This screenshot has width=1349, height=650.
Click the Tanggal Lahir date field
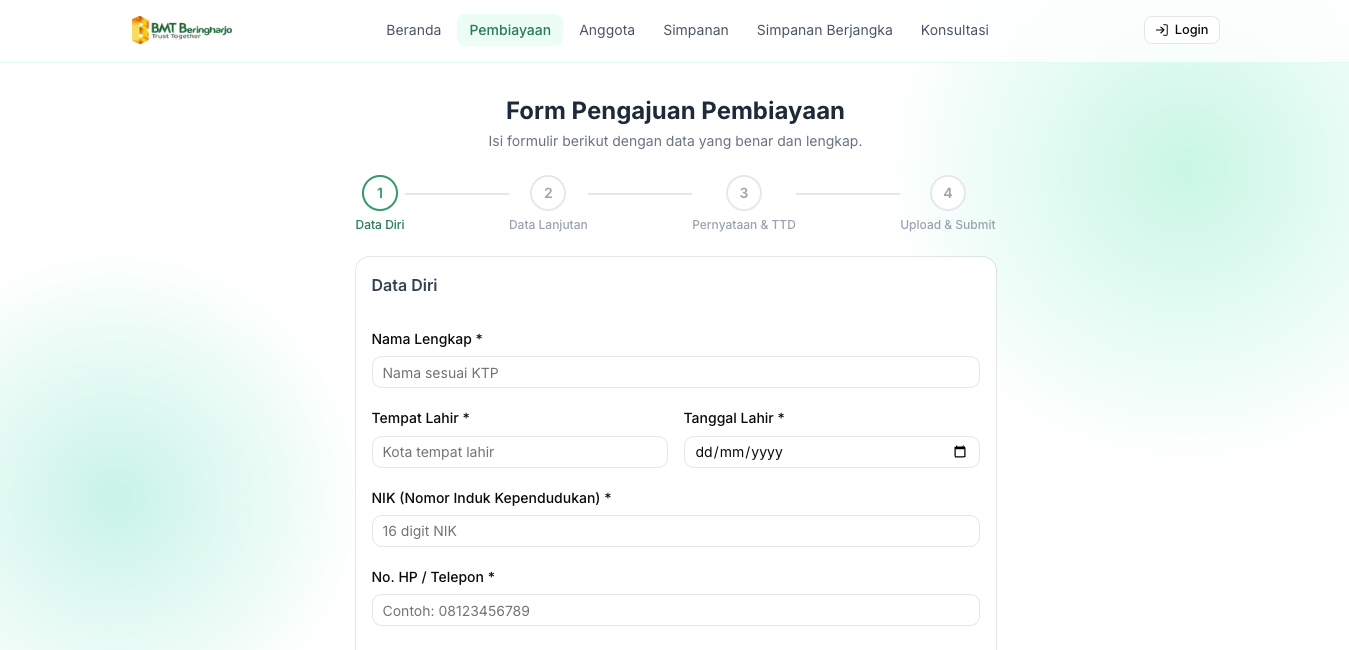coord(832,452)
